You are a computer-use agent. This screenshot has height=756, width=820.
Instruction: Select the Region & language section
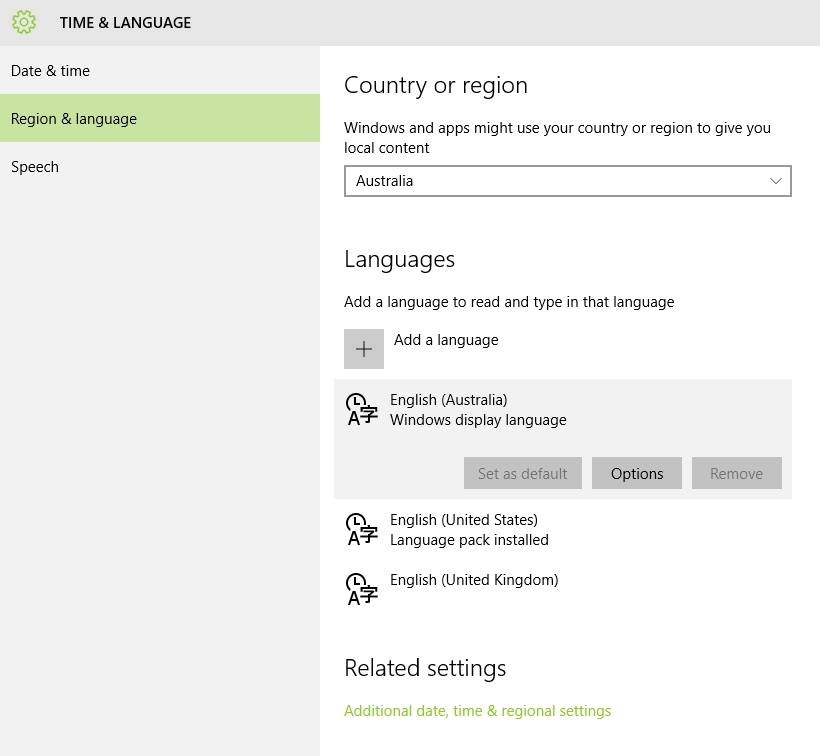[160, 118]
